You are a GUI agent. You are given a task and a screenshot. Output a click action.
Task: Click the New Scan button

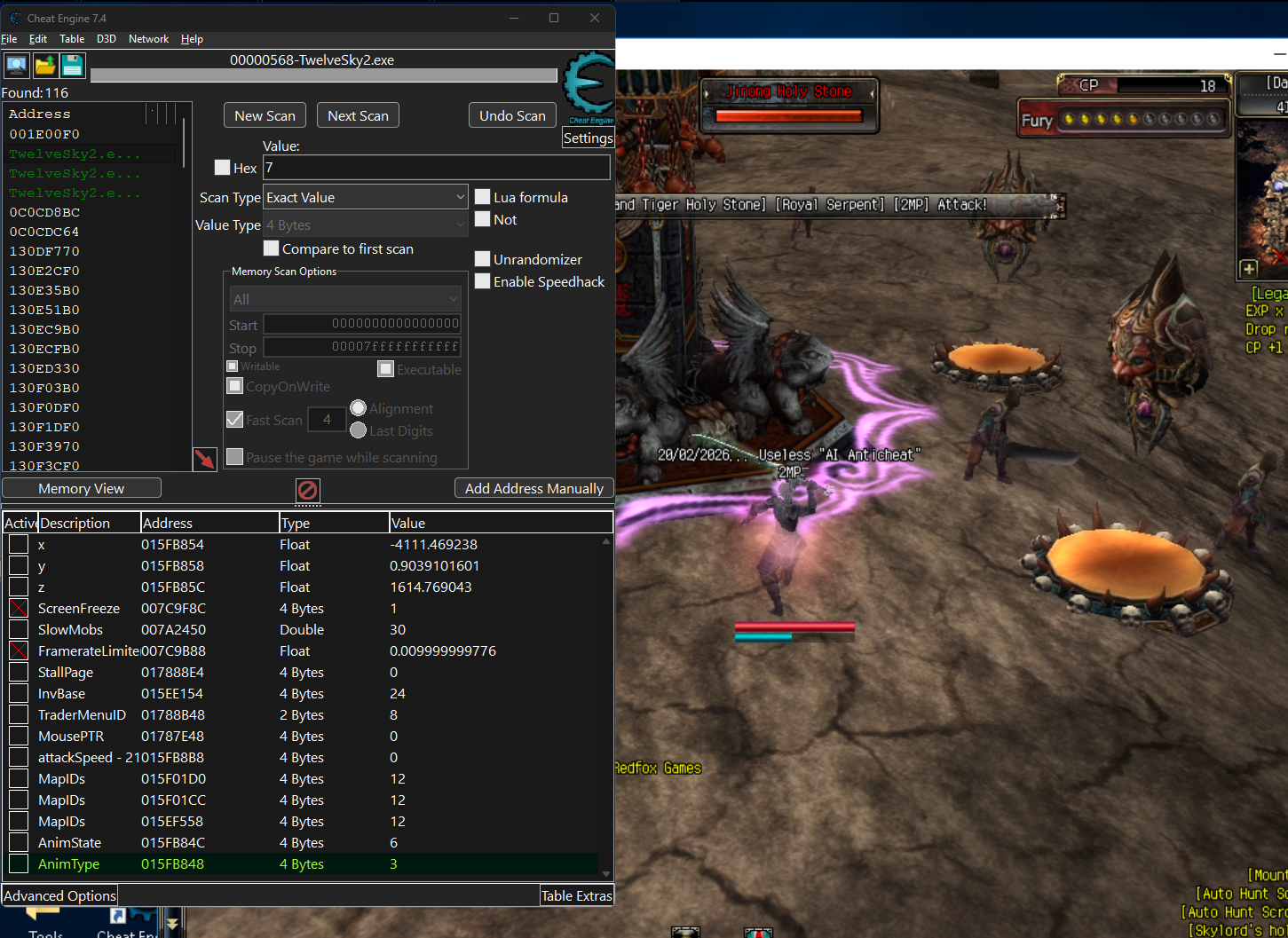(x=265, y=115)
